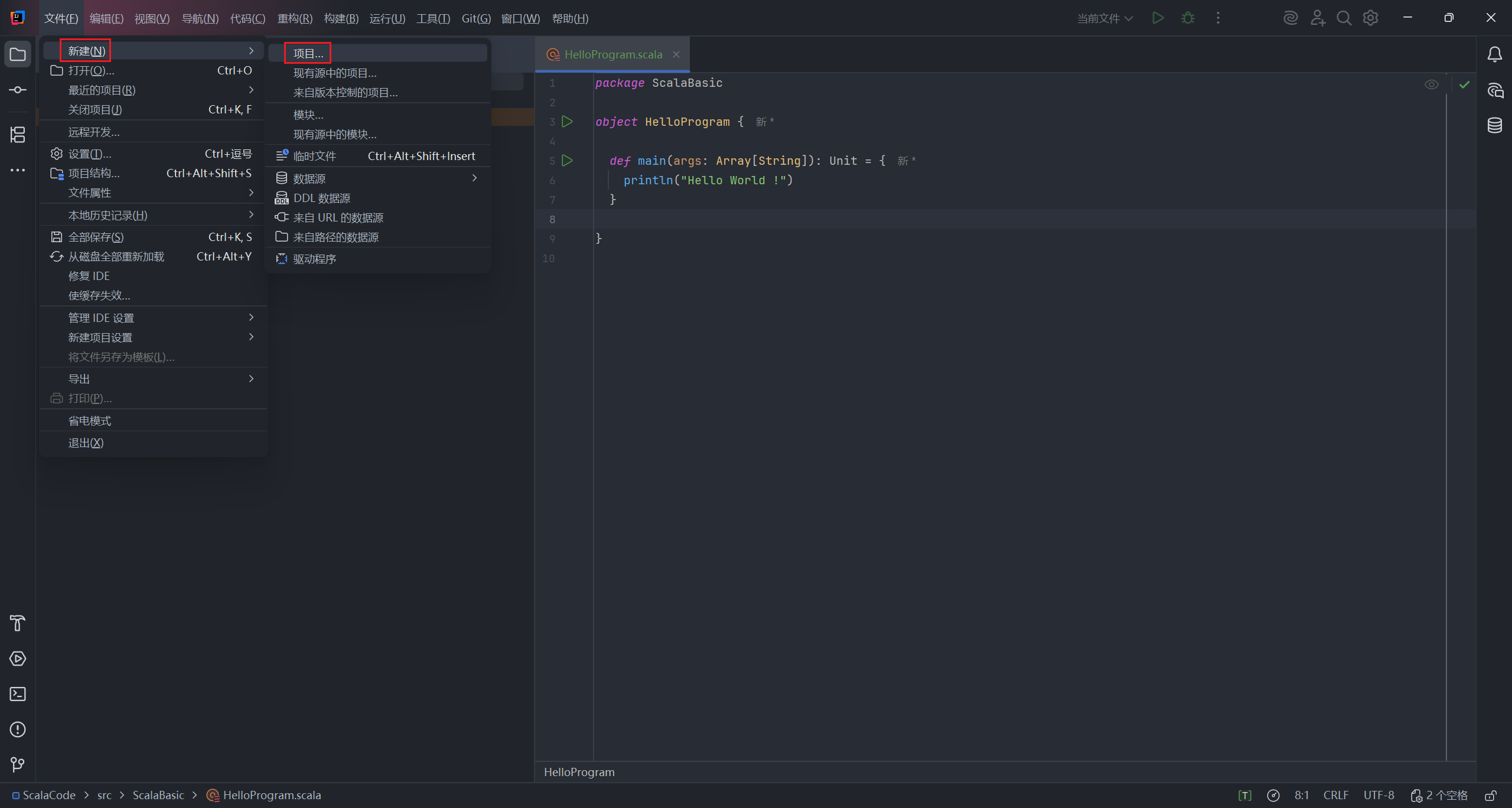Click the Debug bug icon

pyautogui.click(x=1188, y=18)
